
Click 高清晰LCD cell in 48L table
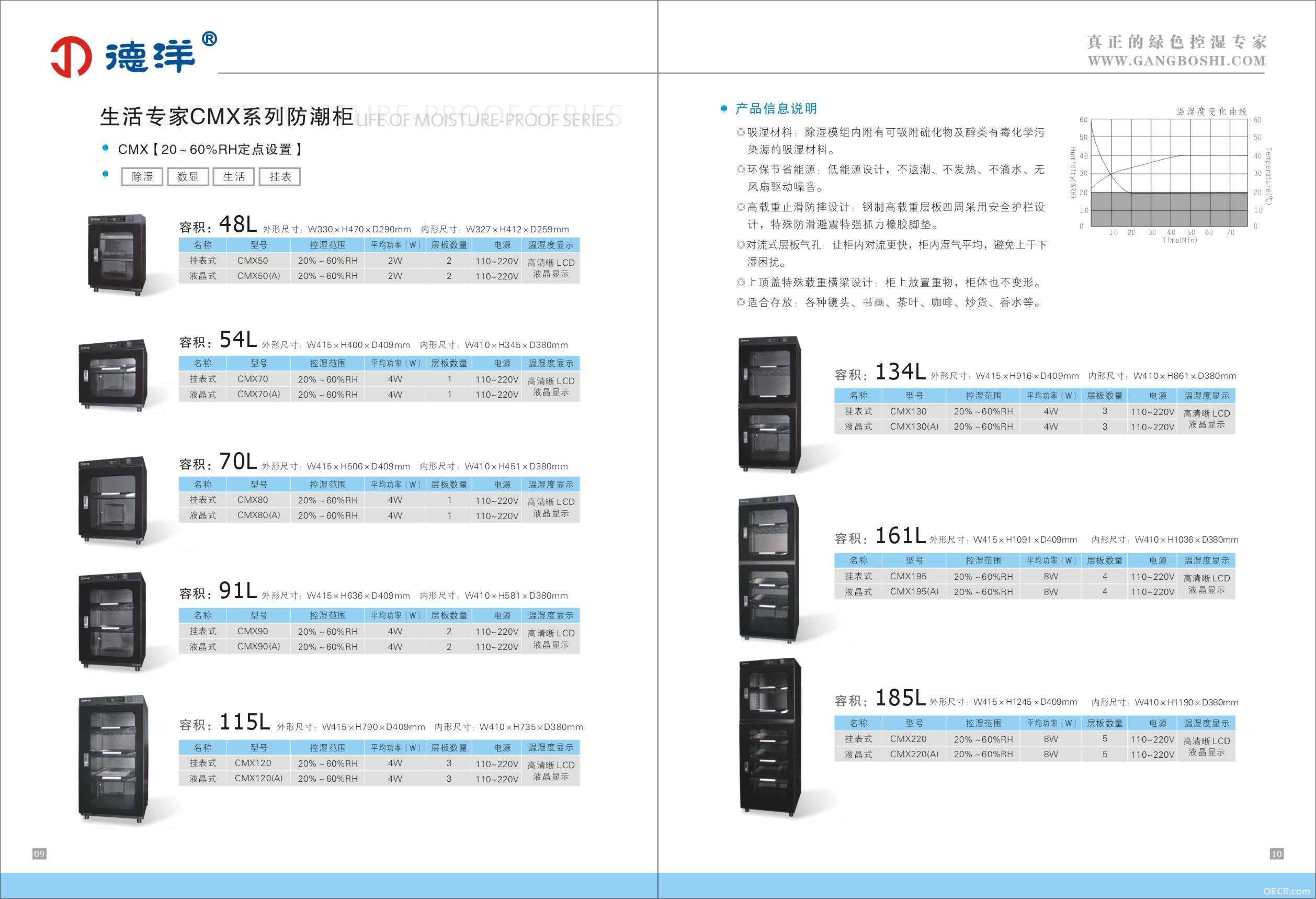click(550, 268)
